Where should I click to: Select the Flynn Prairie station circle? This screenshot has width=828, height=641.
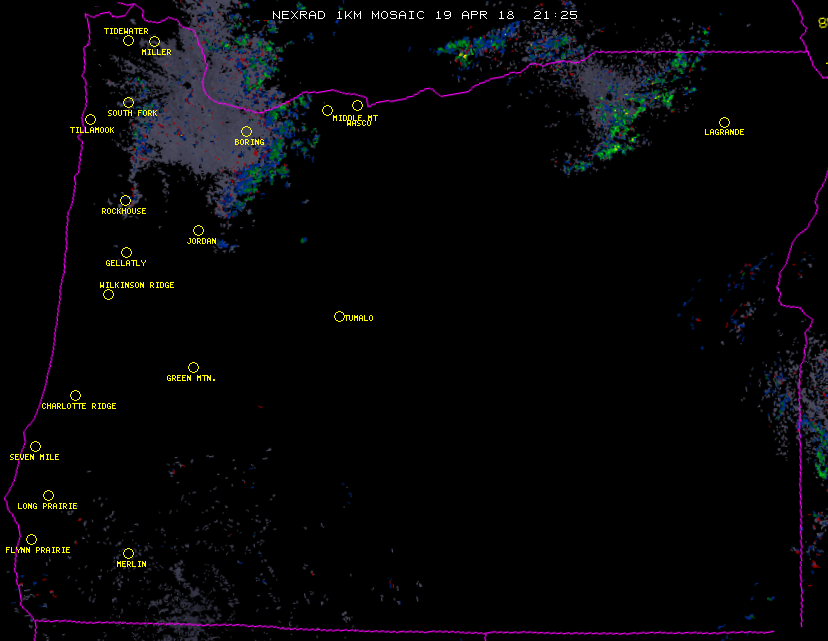pyautogui.click(x=31, y=540)
